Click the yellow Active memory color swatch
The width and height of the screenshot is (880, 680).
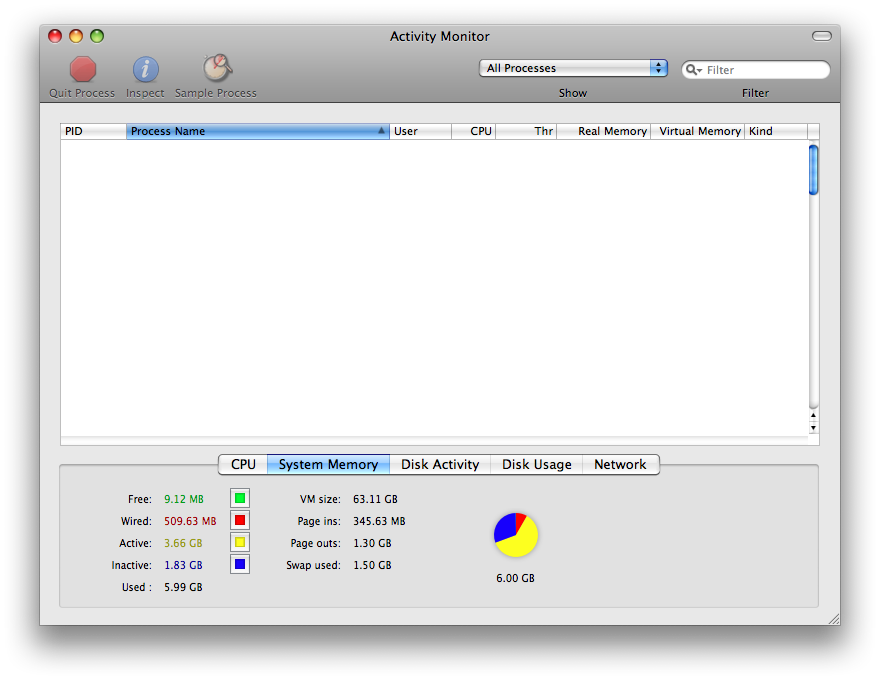click(240, 542)
